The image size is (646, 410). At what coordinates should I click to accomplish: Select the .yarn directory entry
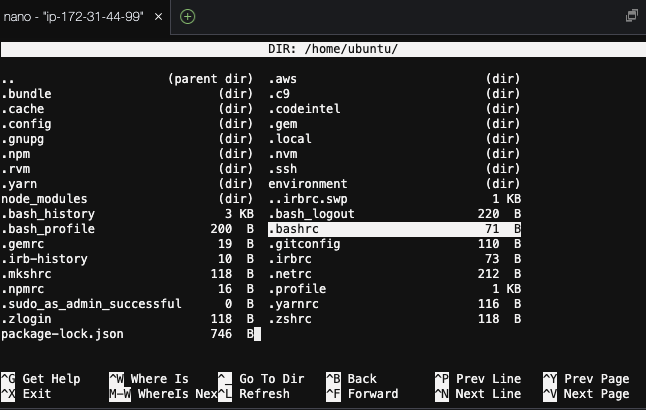[127, 184]
